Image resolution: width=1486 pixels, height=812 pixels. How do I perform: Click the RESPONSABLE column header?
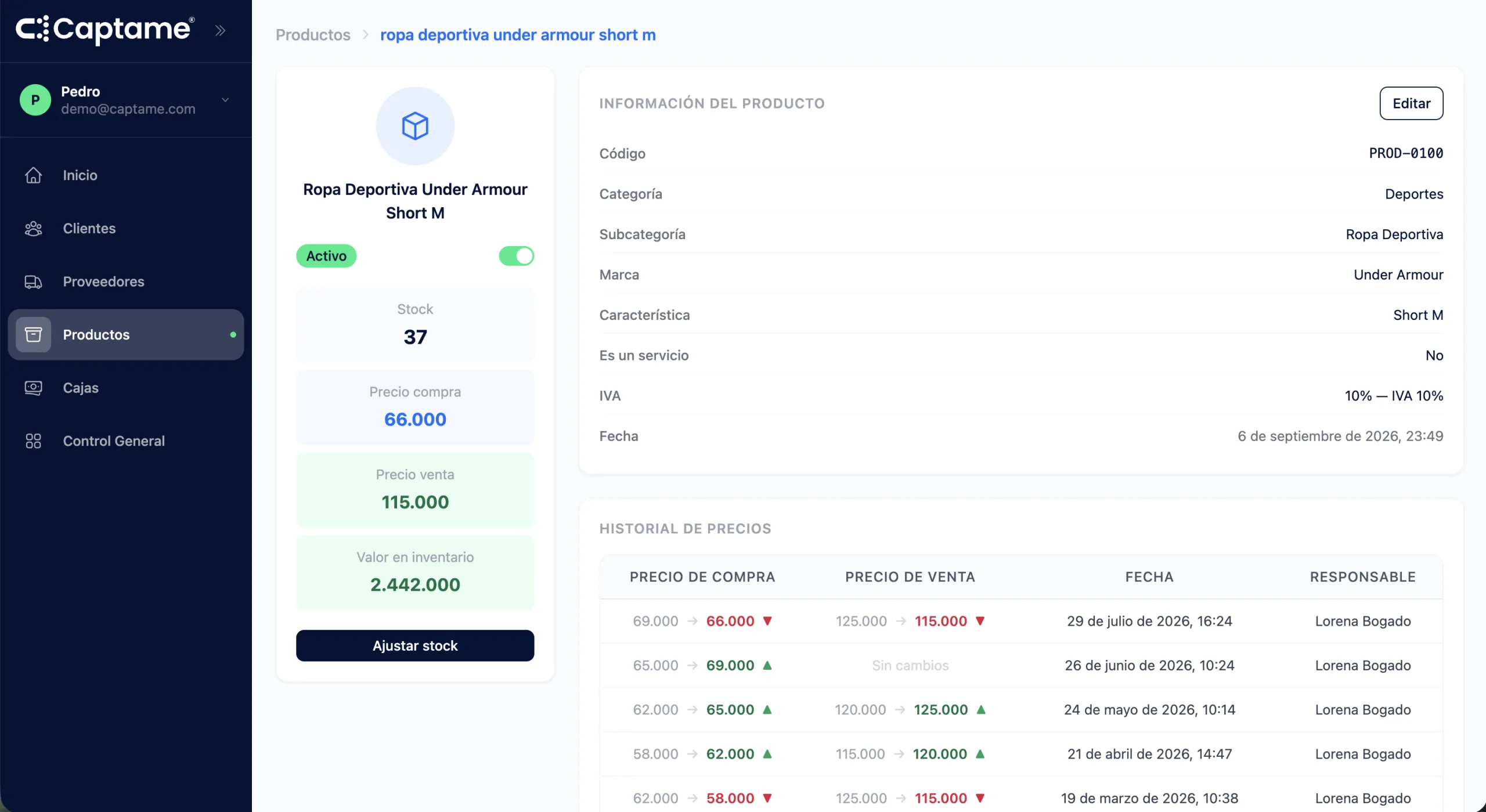[x=1363, y=577]
